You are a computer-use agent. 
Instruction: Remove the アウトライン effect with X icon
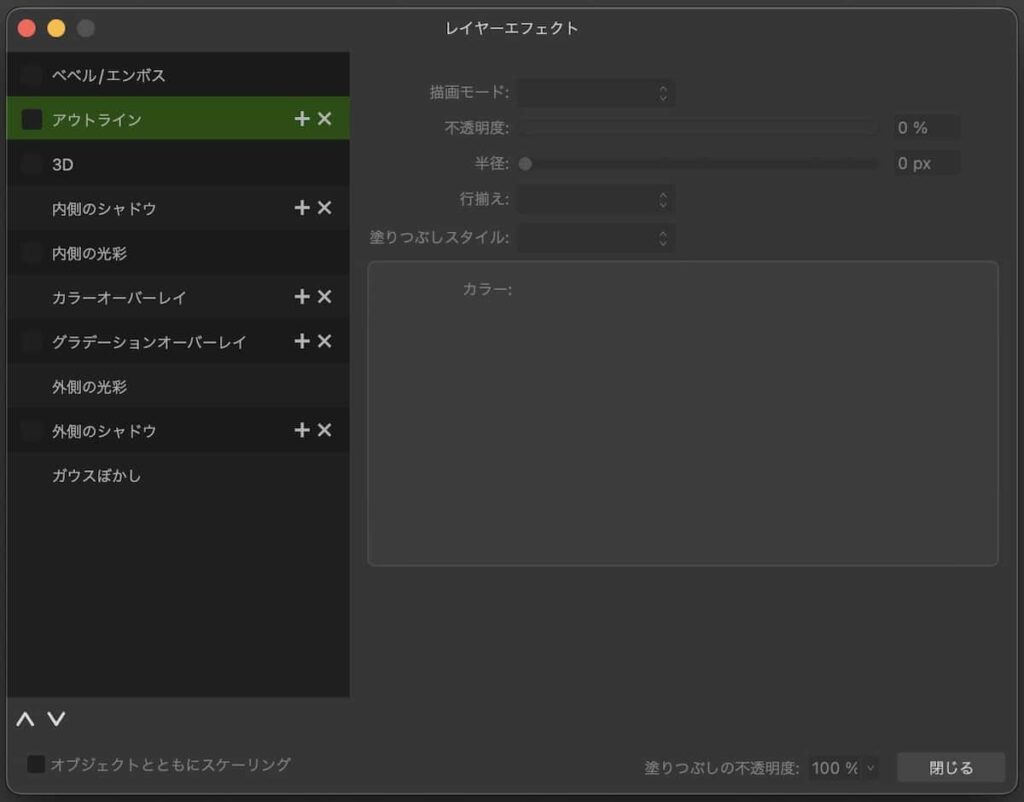(325, 119)
